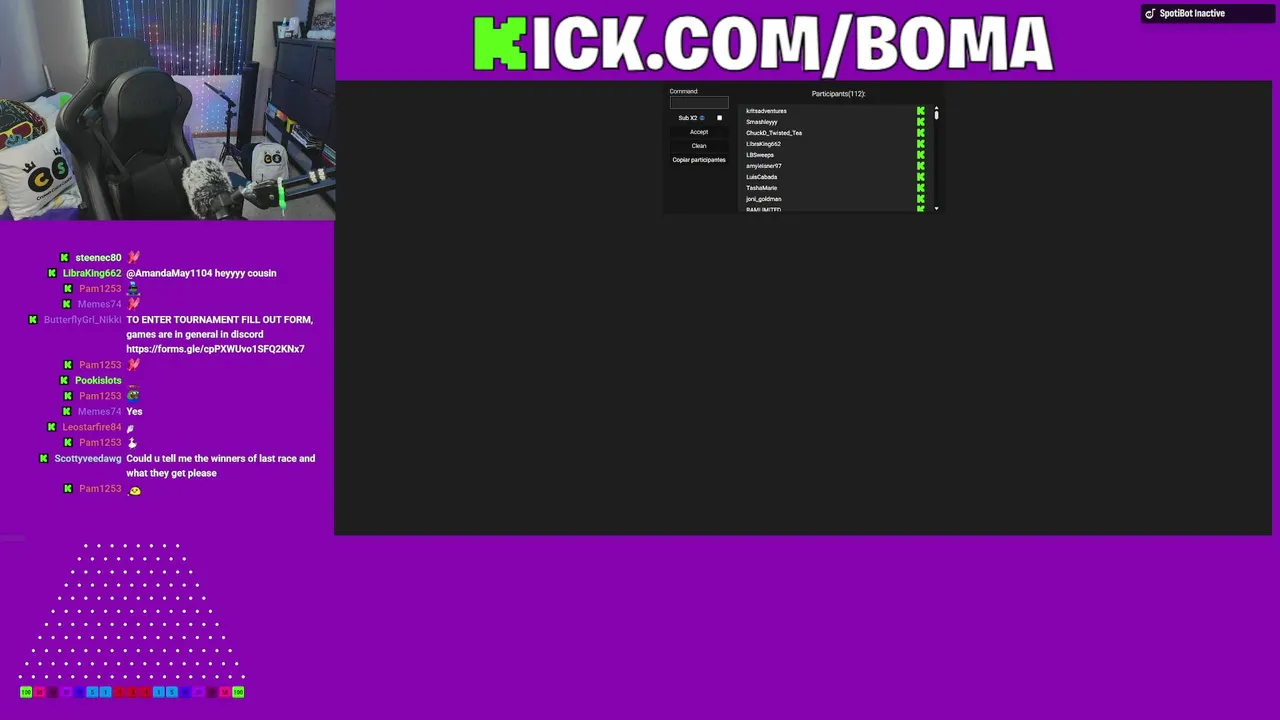Click Kick icon beside amyleisner97
The width and height of the screenshot is (1280, 720).
click(921, 166)
